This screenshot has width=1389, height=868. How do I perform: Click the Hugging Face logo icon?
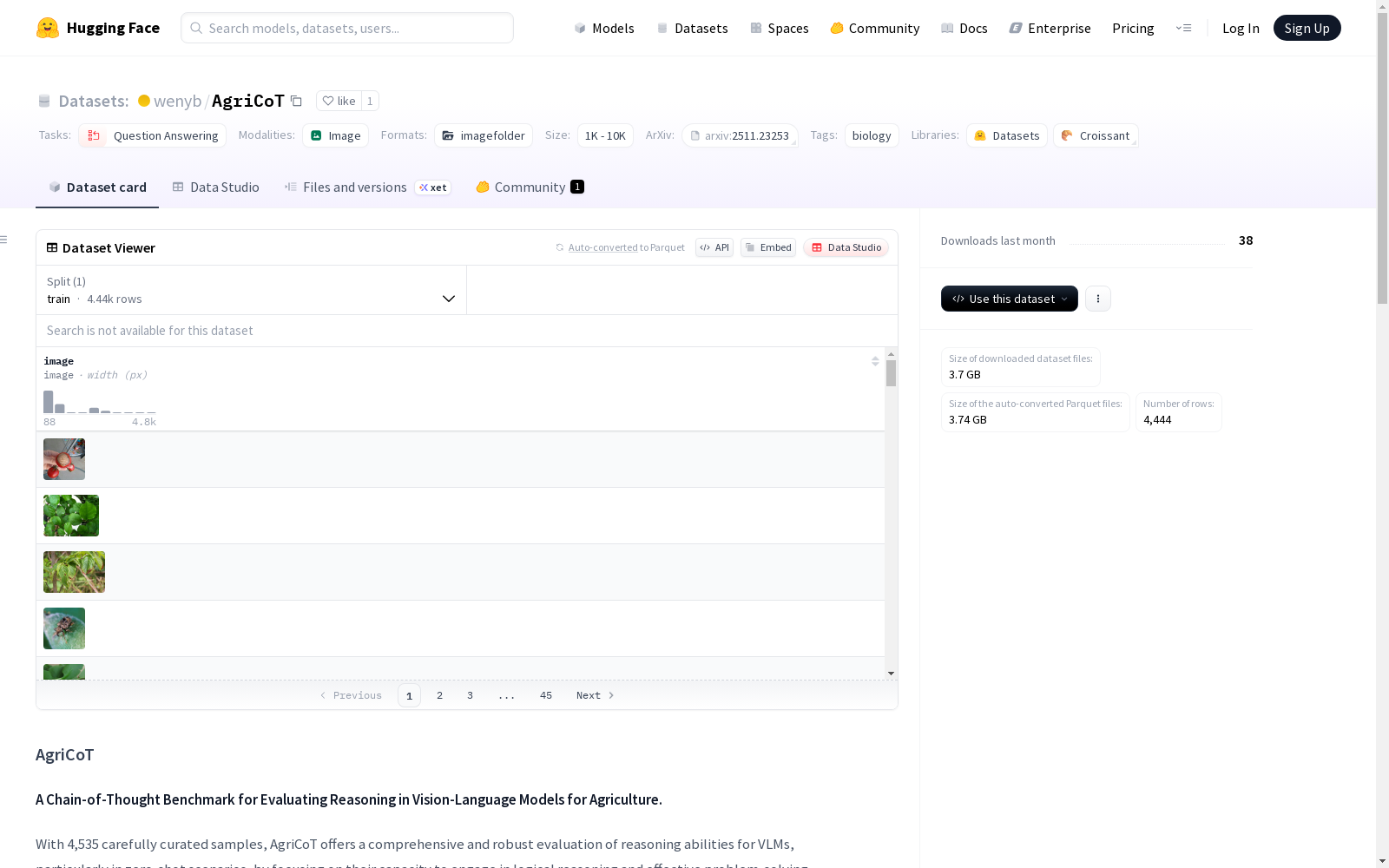[48, 28]
